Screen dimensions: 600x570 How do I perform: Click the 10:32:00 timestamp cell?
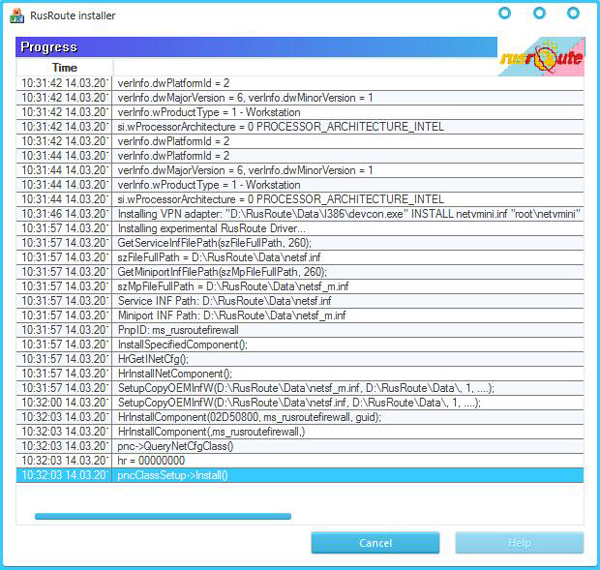pyautogui.click(x=64, y=403)
